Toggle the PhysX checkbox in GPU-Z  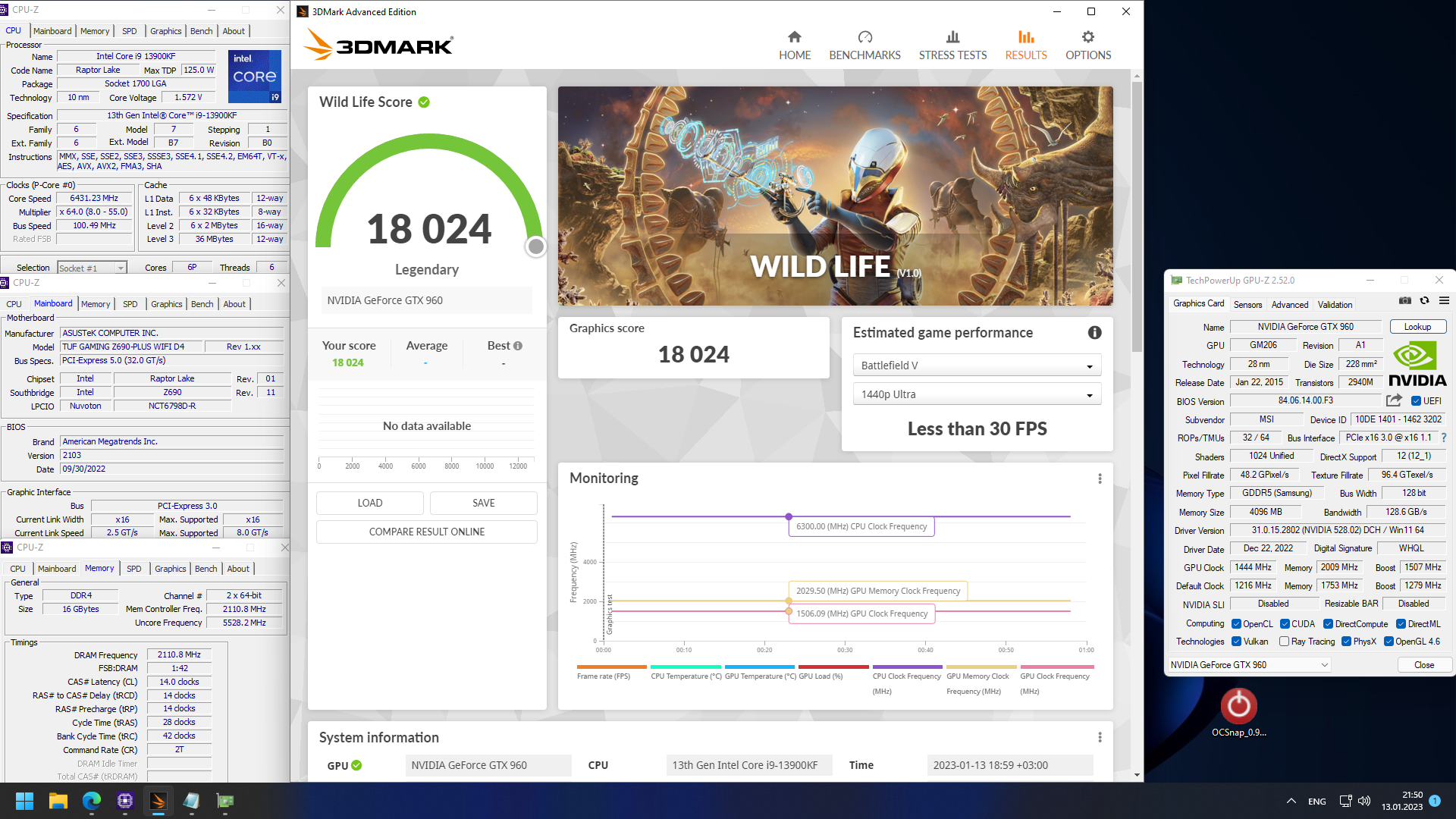coord(1346,642)
